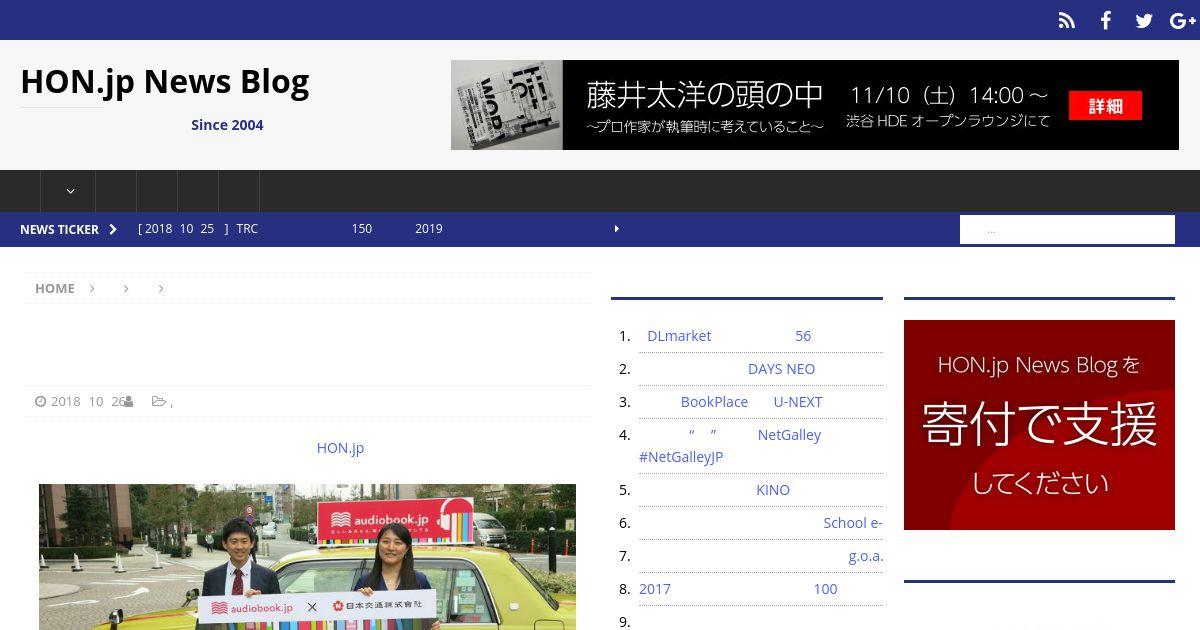Open the Google+ icon
Image resolution: width=1200 pixels, height=630 pixels.
click(1183, 20)
